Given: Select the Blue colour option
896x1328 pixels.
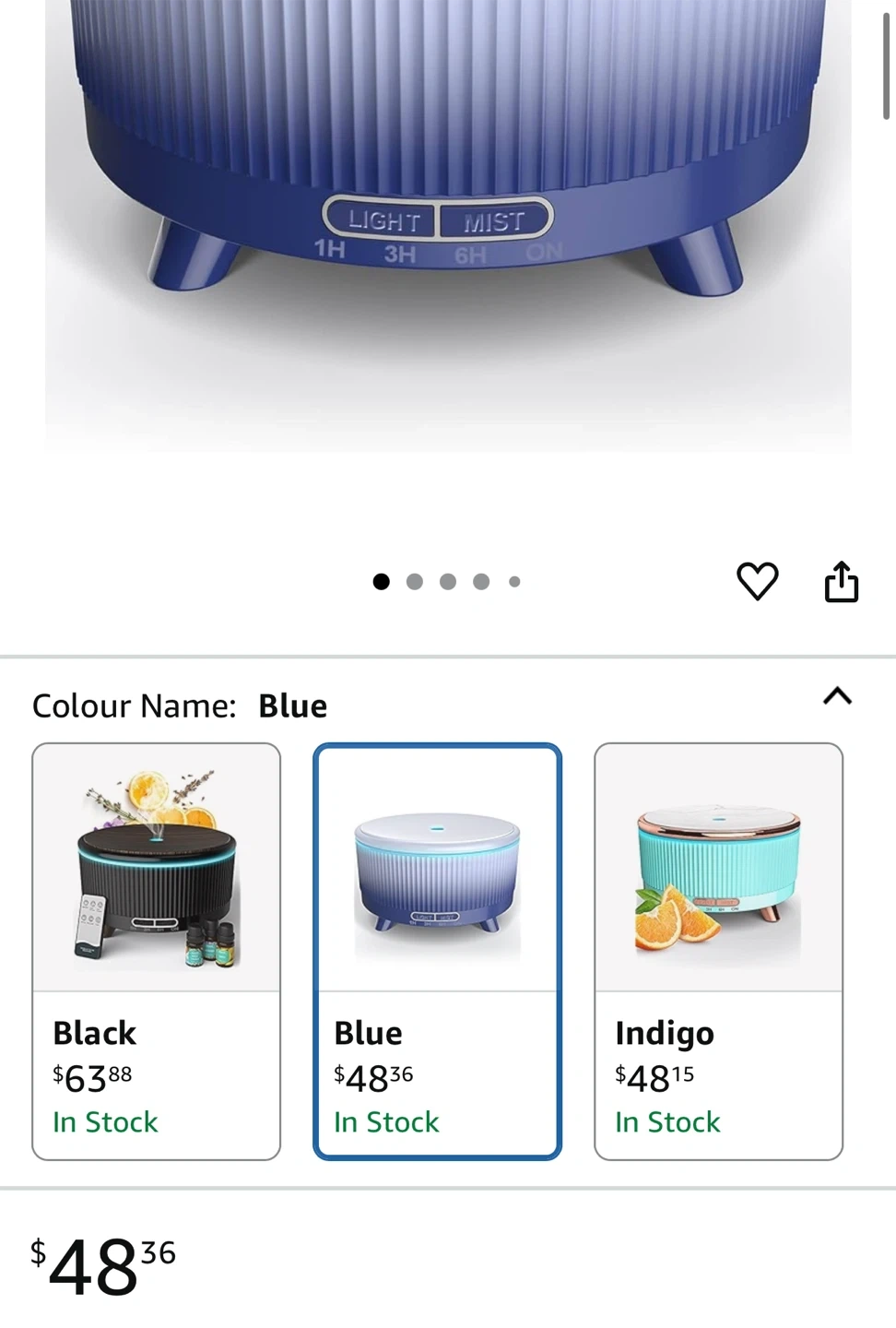Looking at the screenshot, I should (x=437, y=951).
